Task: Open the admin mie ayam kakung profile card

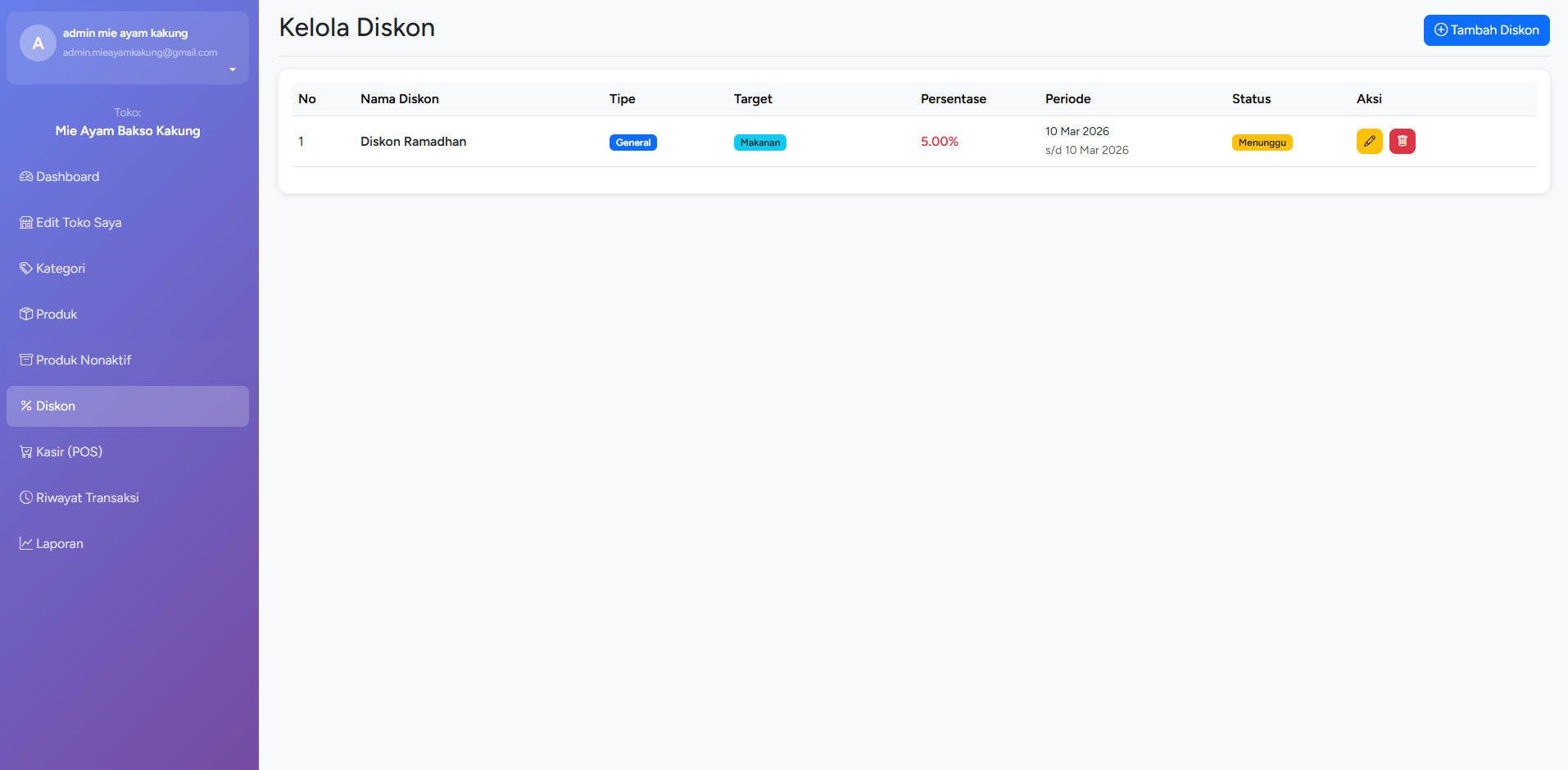Action: [128, 48]
